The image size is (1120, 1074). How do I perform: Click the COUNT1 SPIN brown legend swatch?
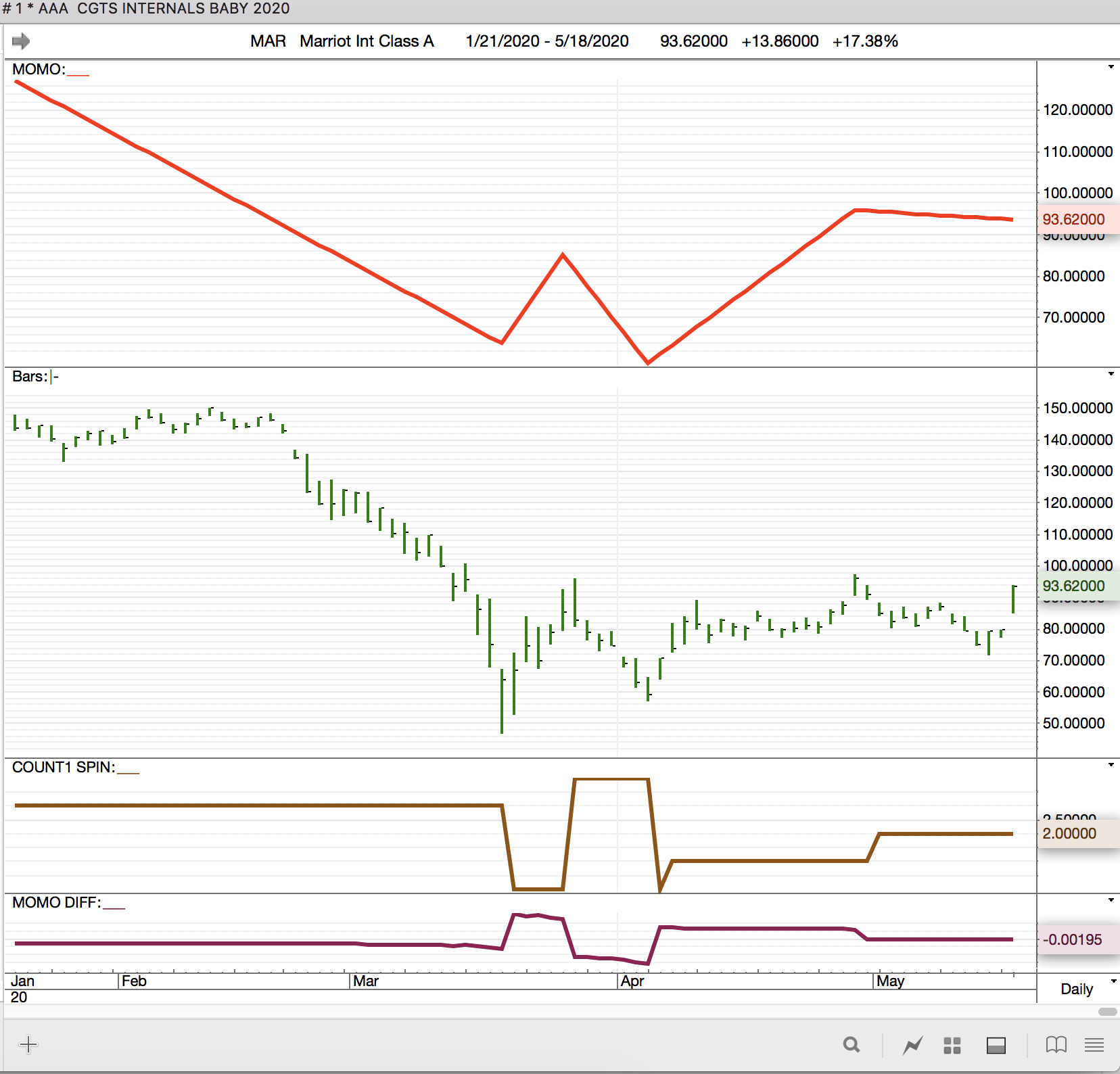128,771
